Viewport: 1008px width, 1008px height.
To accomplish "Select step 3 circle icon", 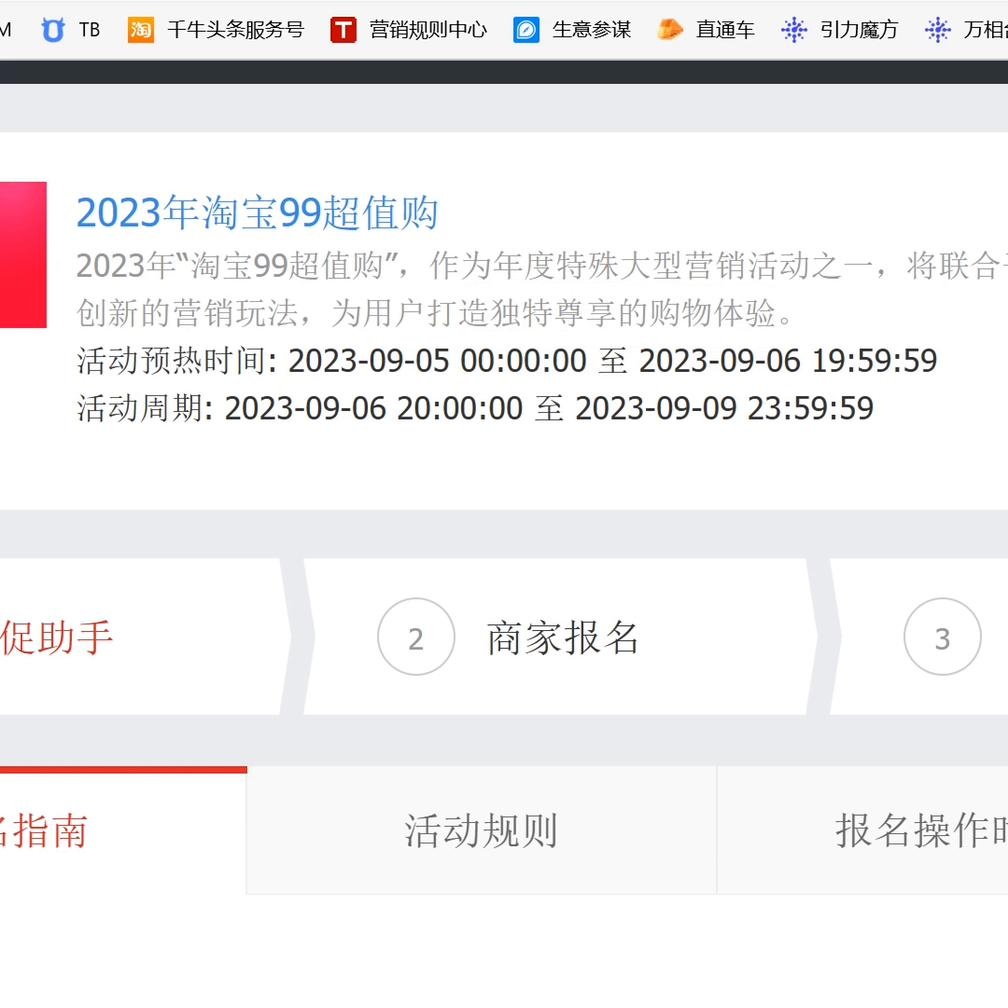I will (942, 636).
